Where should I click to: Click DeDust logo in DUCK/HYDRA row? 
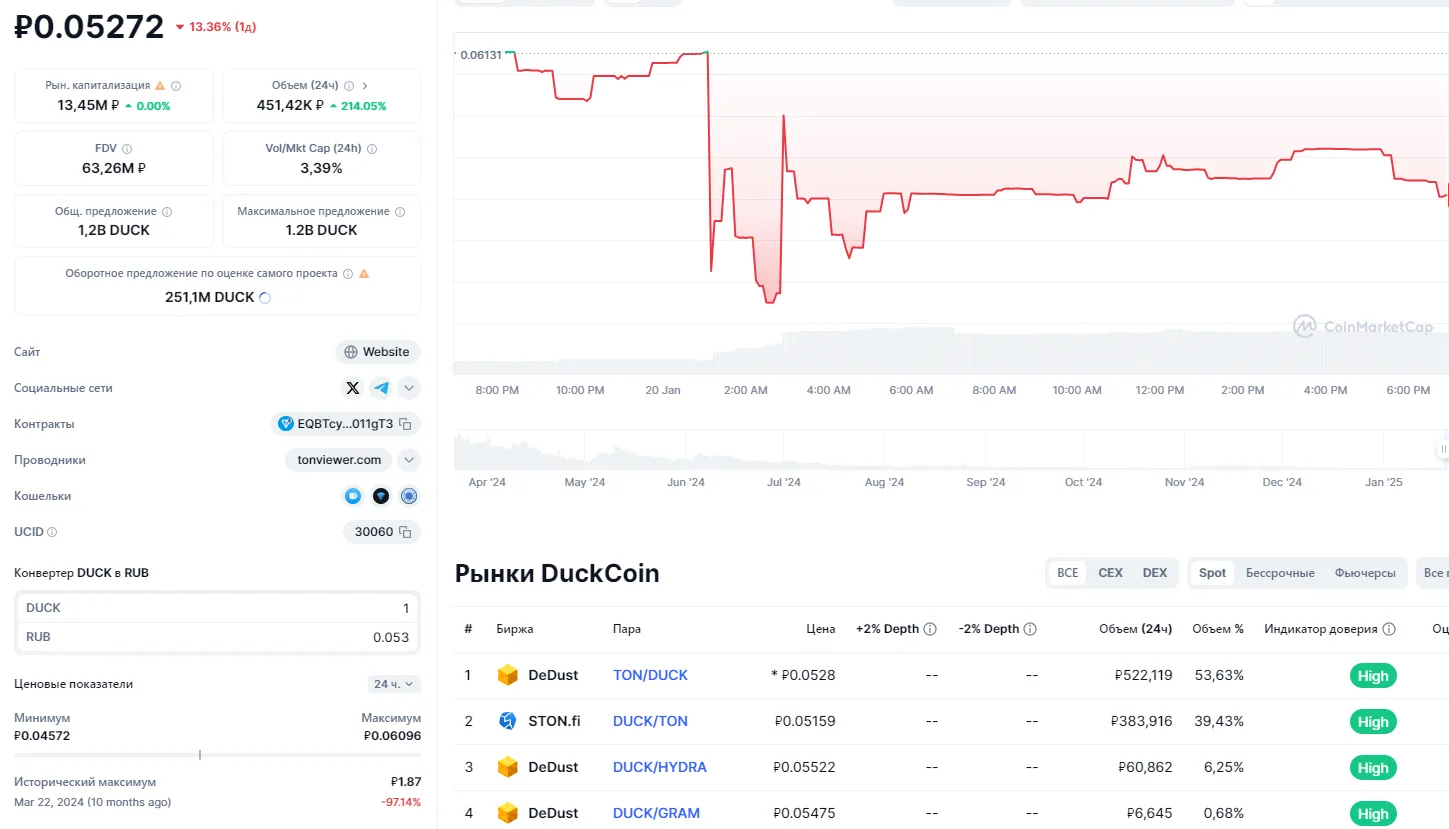508,767
